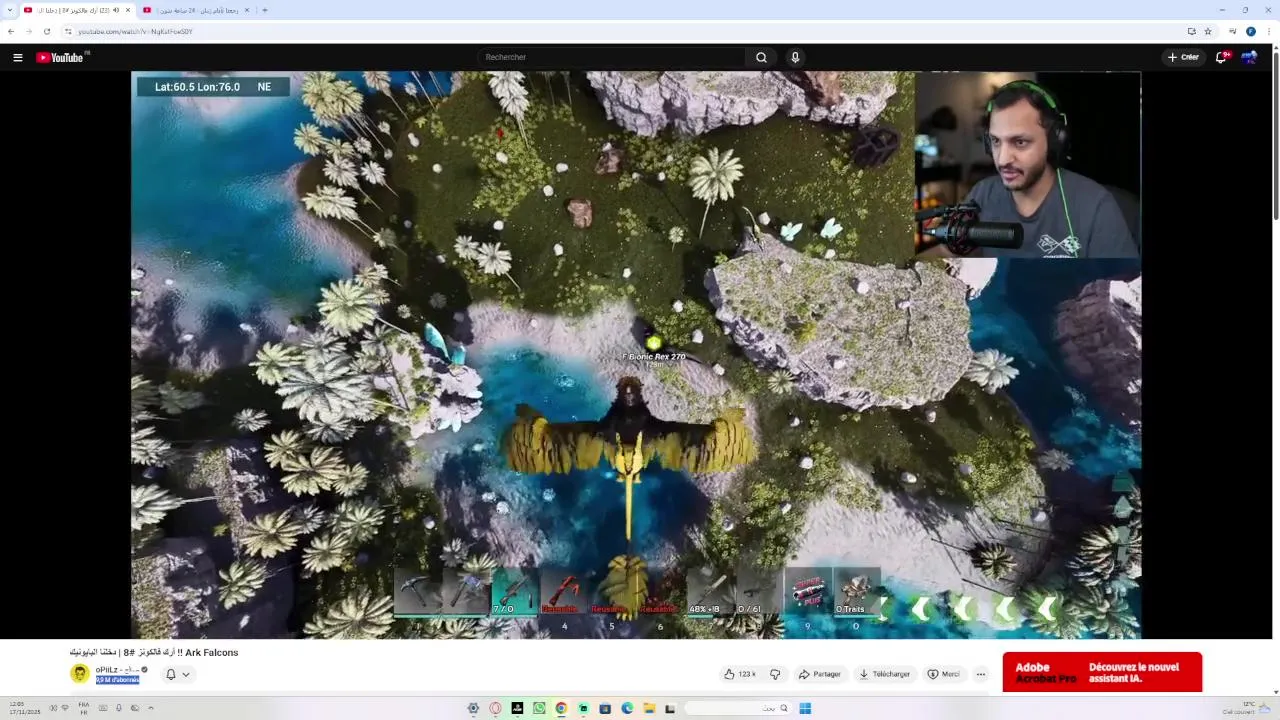Go to the YouTube home logo
Image resolution: width=1280 pixels, height=720 pixels.
pos(60,57)
